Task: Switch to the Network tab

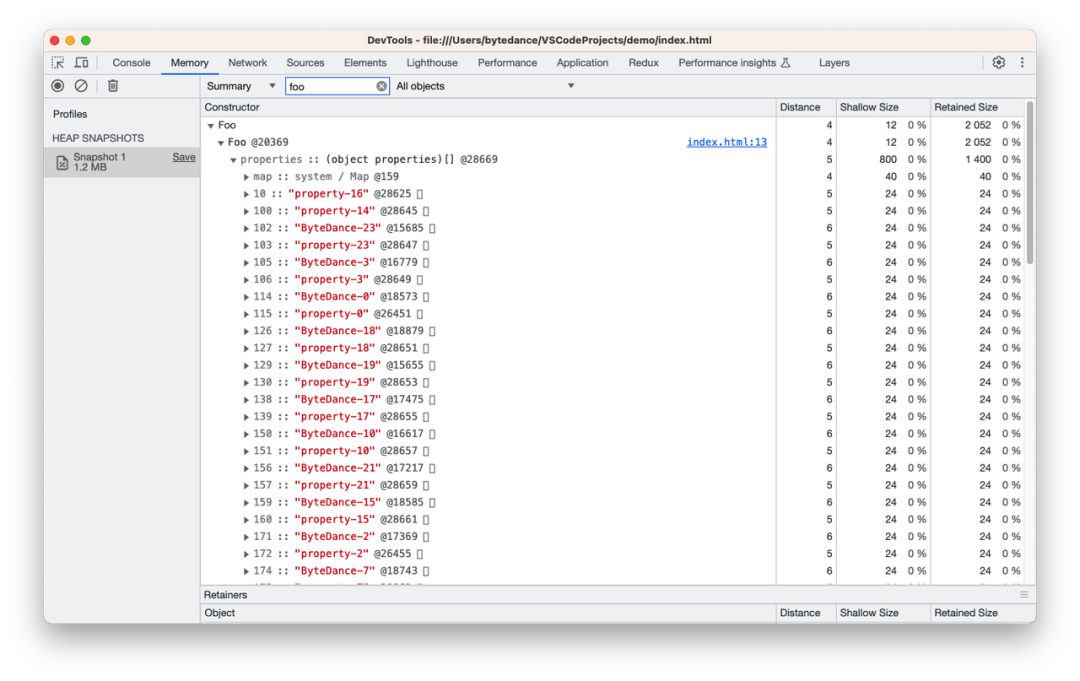Action: pos(247,63)
